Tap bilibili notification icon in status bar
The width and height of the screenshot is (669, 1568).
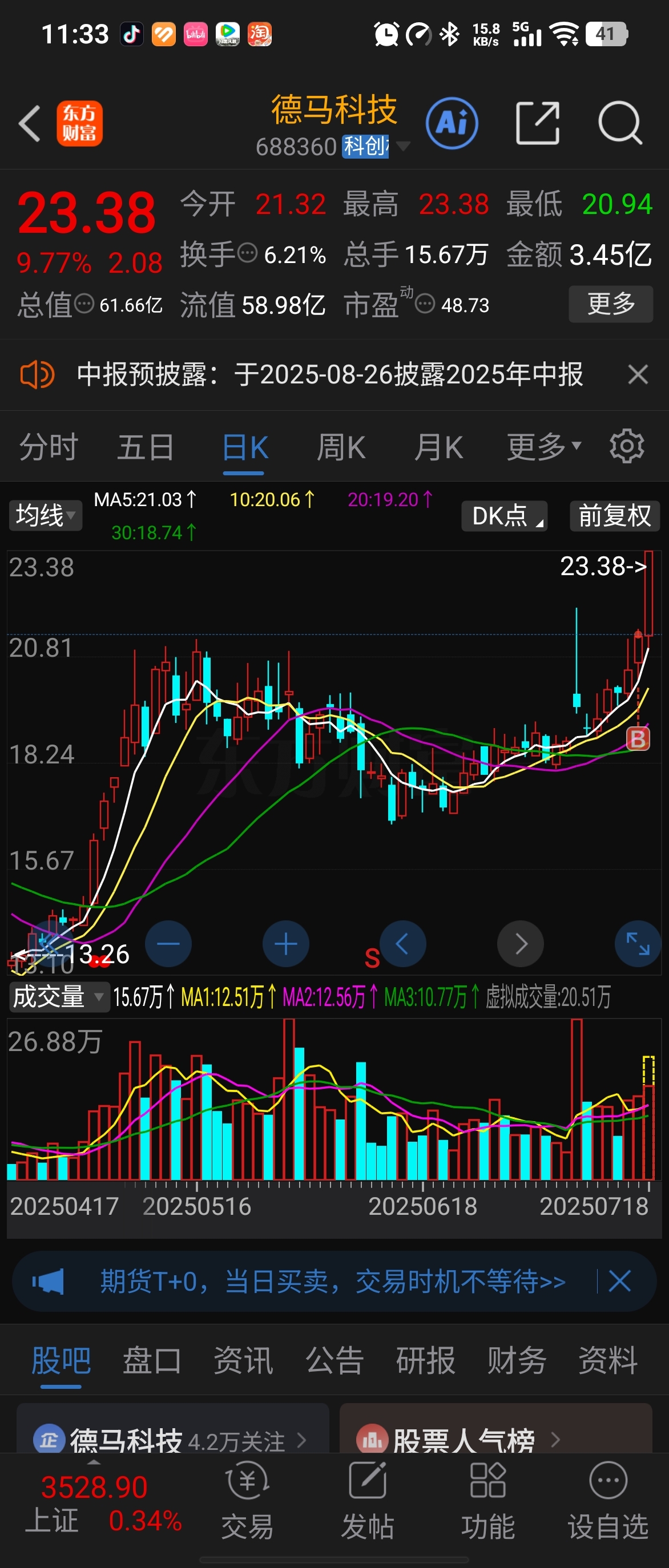coord(195,34)
